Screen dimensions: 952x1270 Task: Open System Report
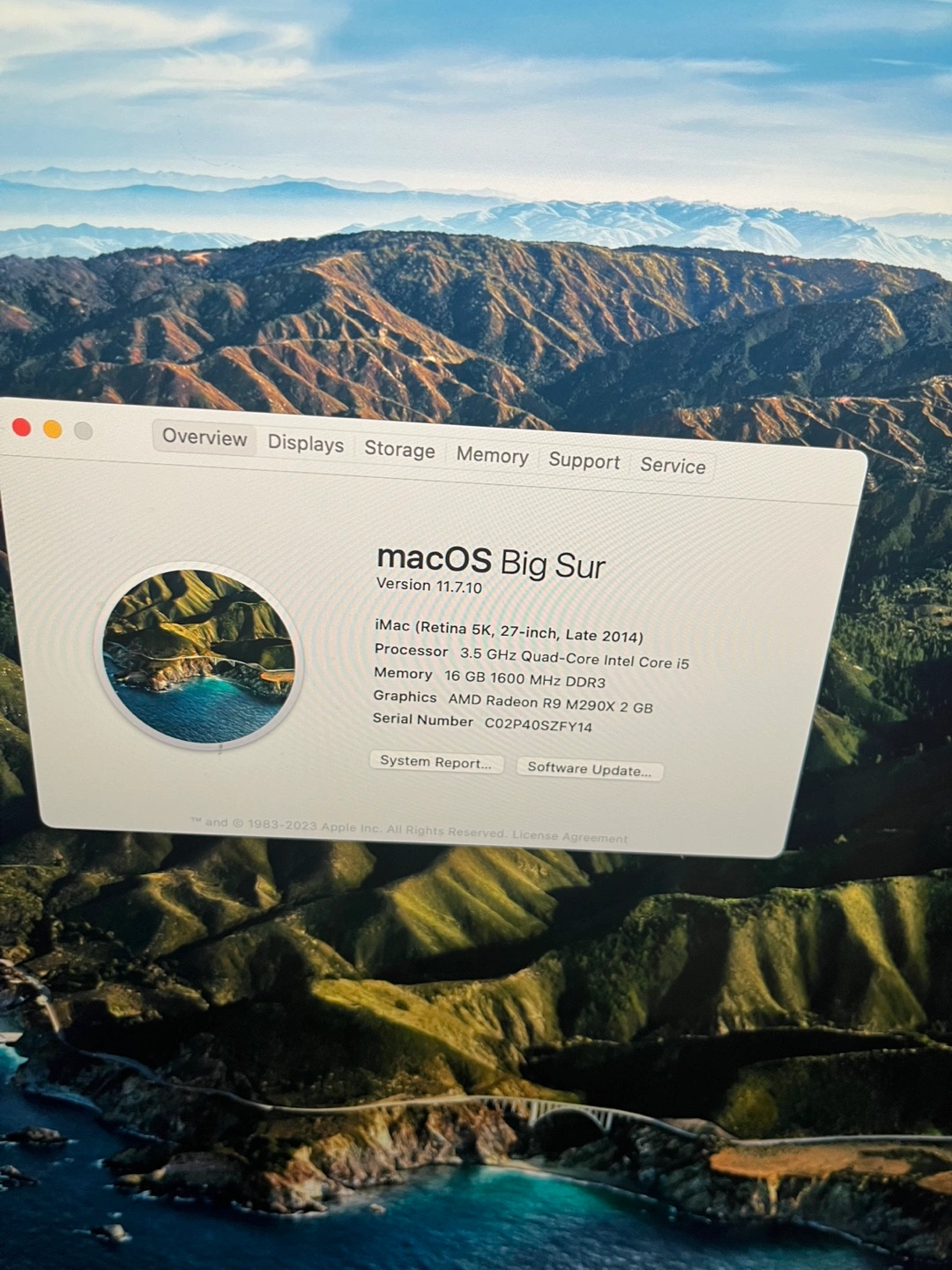point(435,763)
